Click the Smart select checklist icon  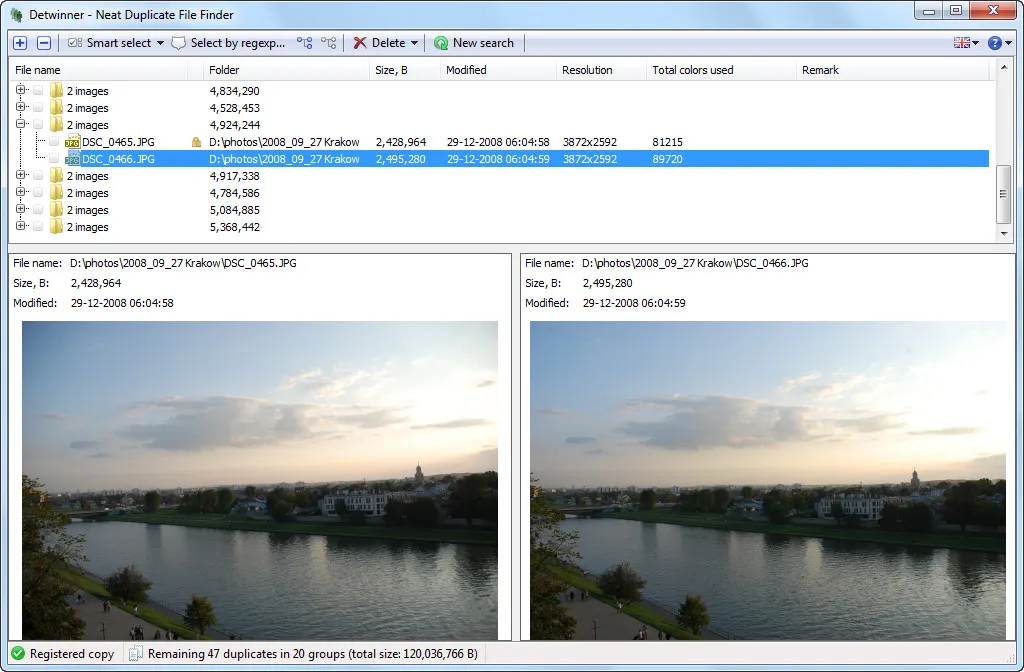click(72, 43)
